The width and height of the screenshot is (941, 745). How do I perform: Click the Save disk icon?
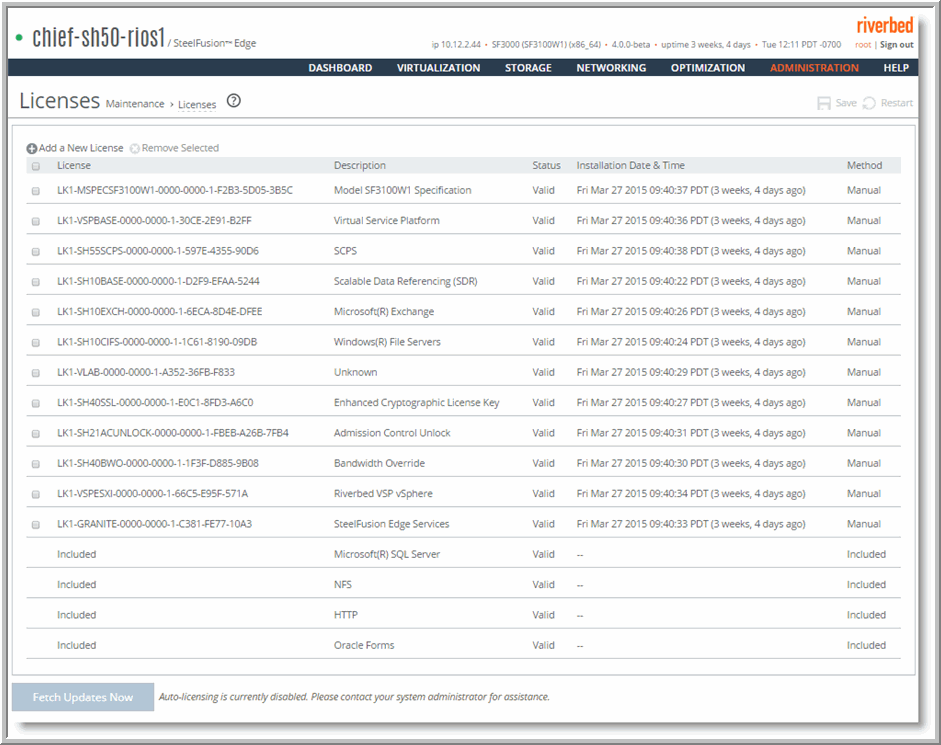pyautogui.click(x=824, y=103)
